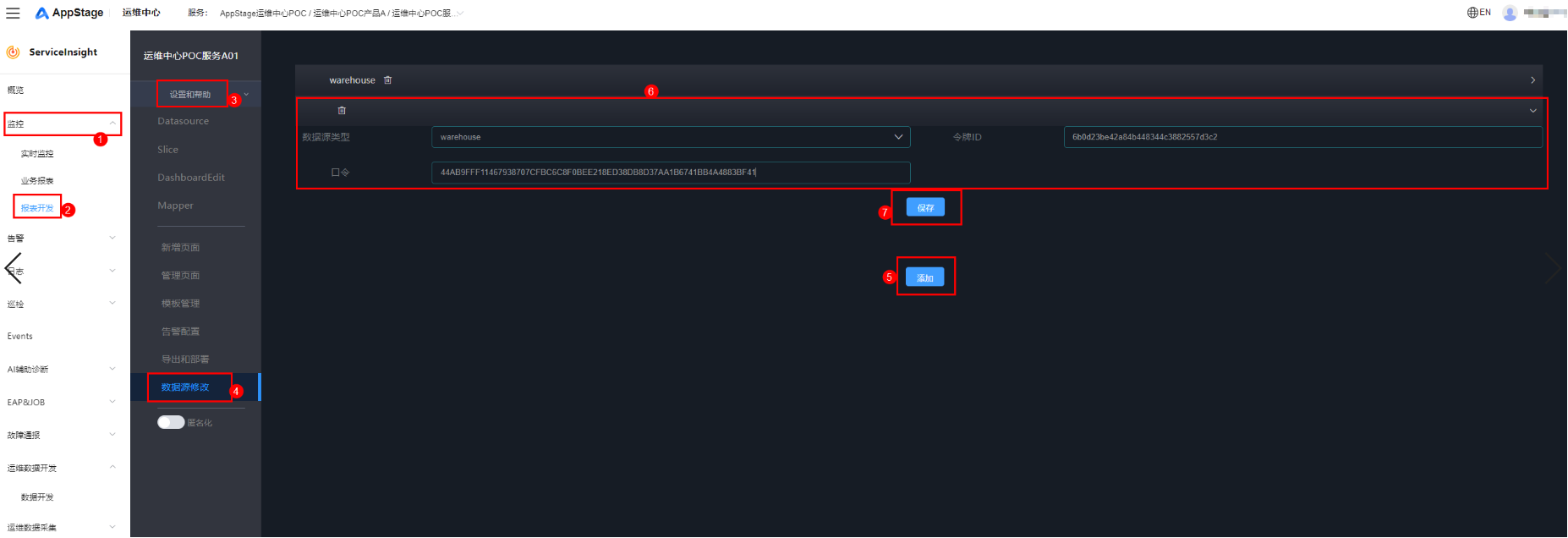Expand the collapsed warehouse panel chevron
The height and width of the screenshot is (538, 1568).
point(1532,80)
